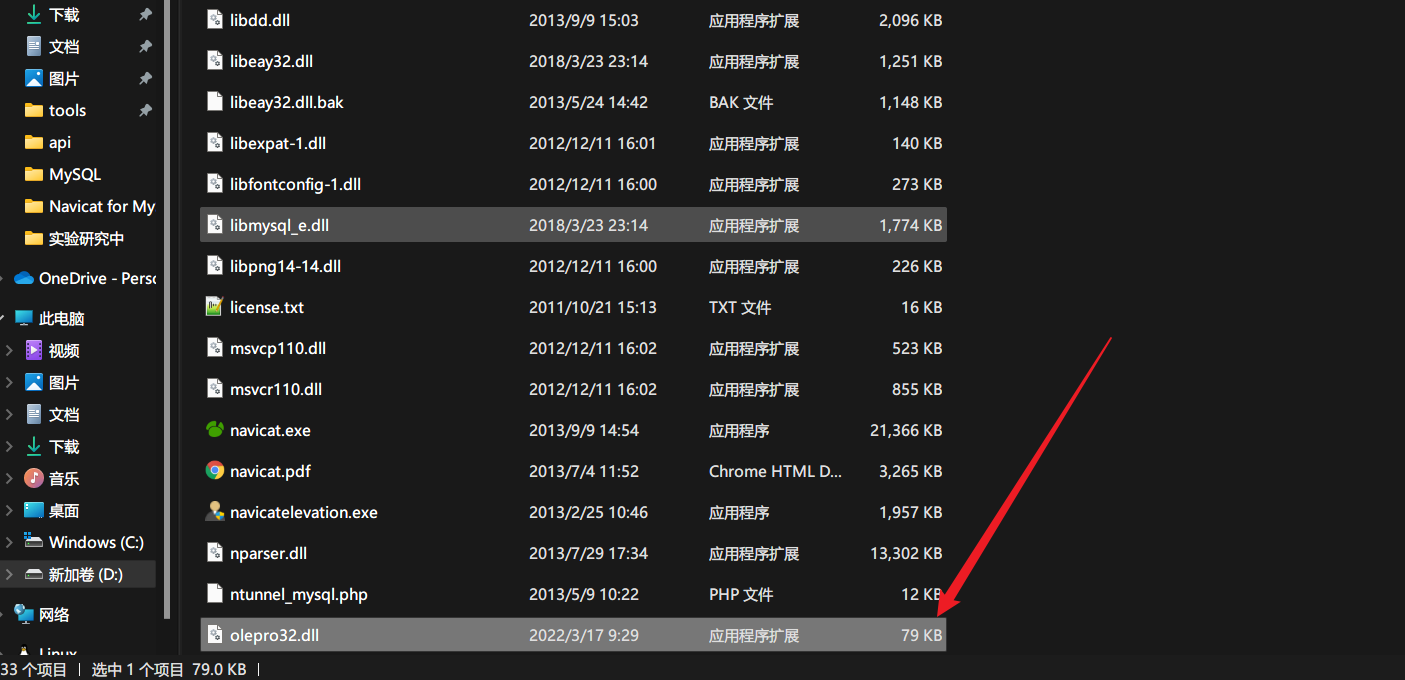Click the olepro32.dll file icon
Image resolution: width=1405 pixels, height=680 pixels.
tap(214, 635)
